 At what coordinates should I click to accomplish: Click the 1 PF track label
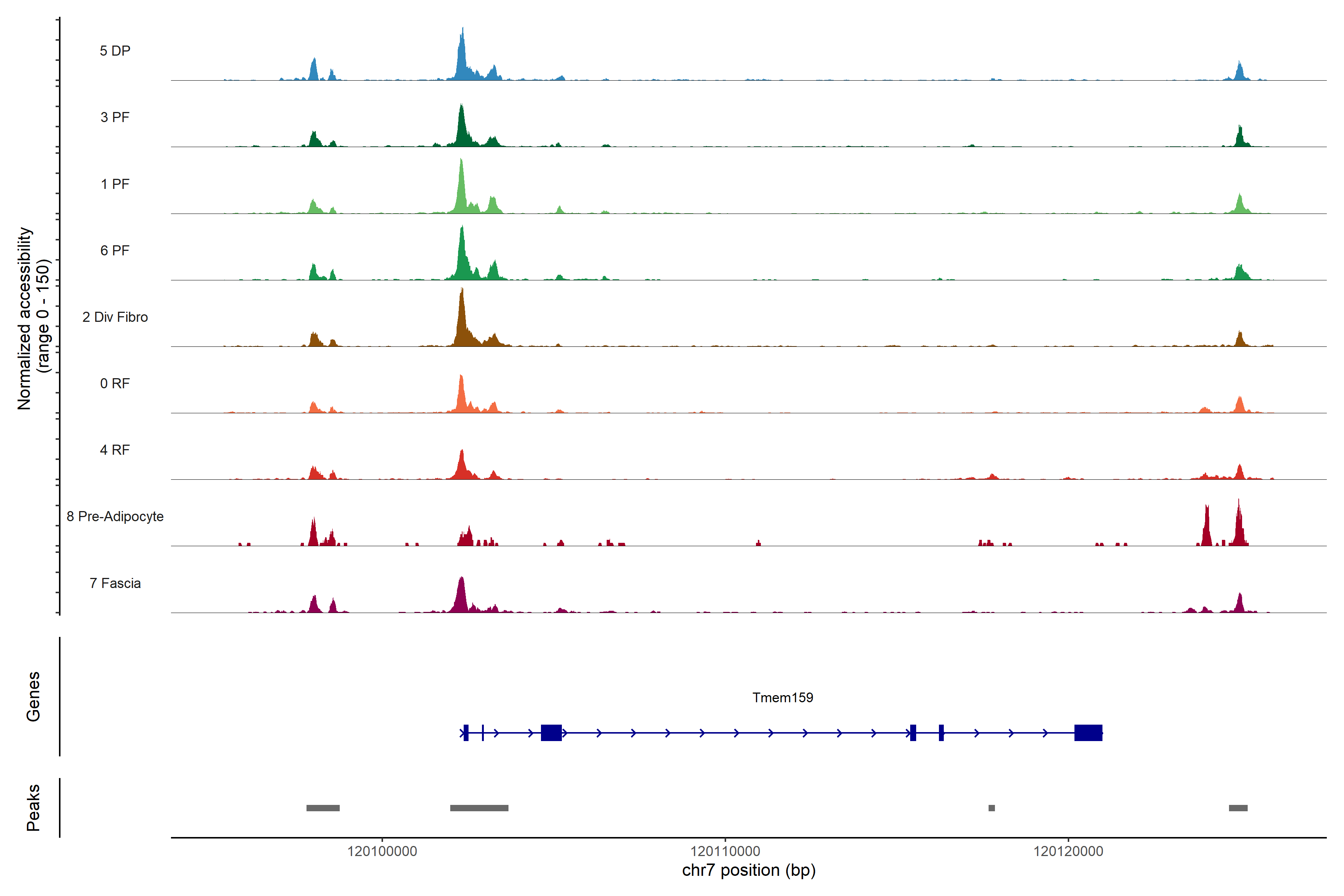115,184
